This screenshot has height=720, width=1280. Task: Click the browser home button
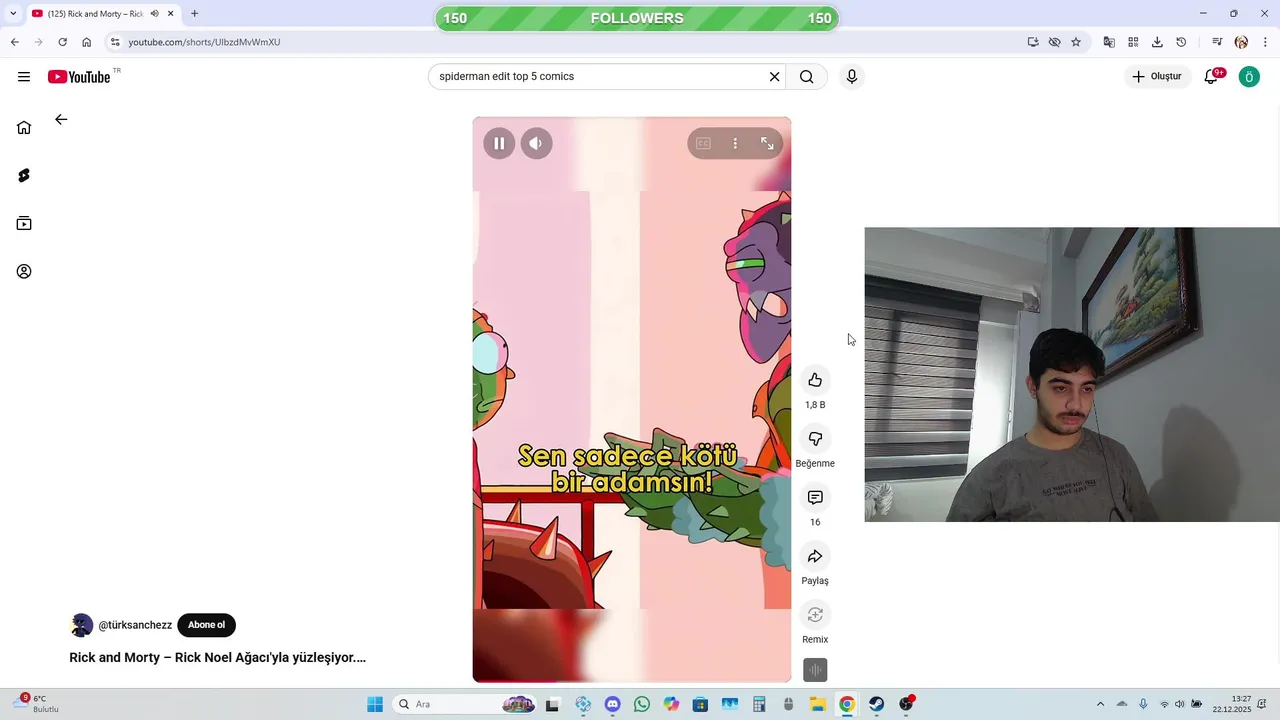click(x=86, y=42)
